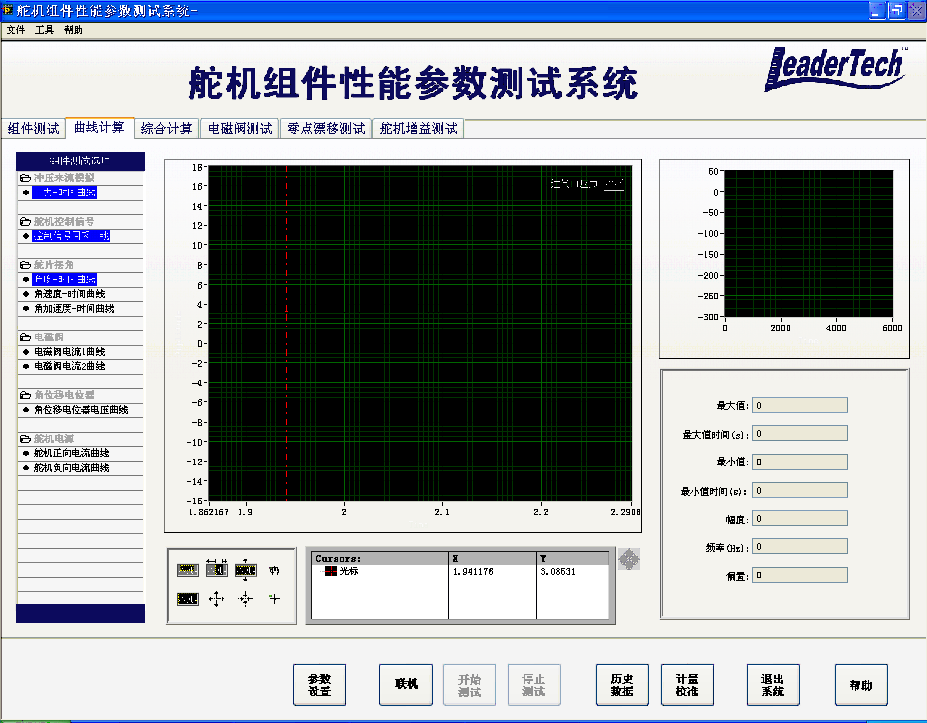Screen dimensions: 927x723
Task: Select the zoom-out-about-point tool
Action: (x=245, y=599)
